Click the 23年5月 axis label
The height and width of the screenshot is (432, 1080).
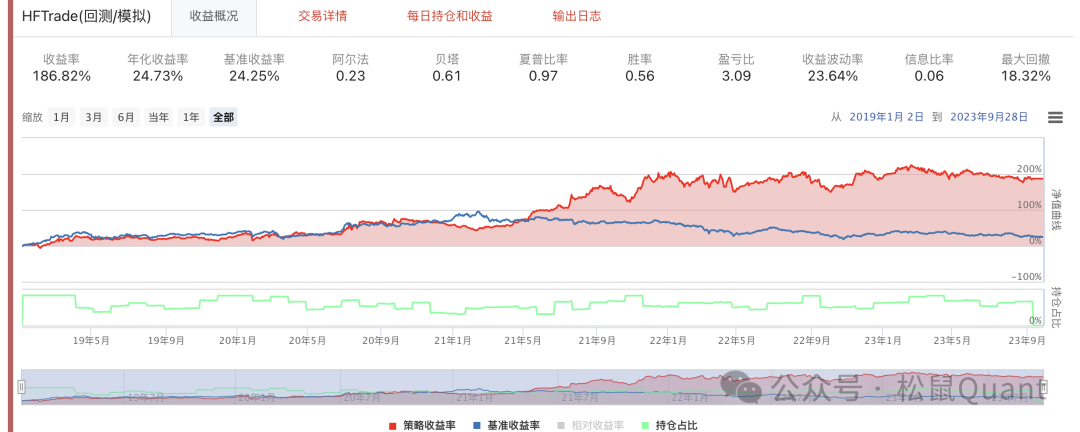[x=952, y=340]
